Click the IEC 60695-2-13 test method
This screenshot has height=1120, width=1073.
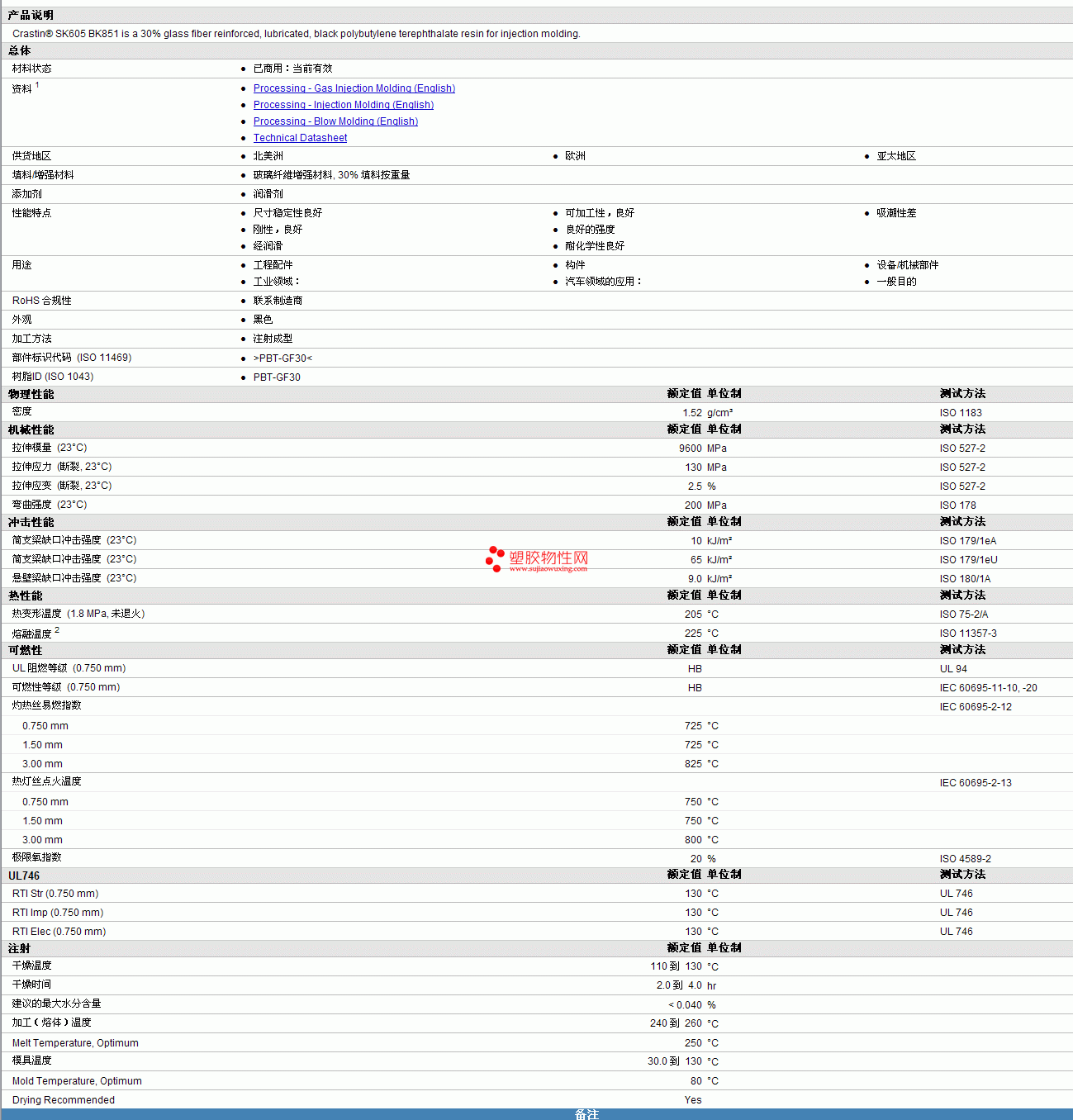pos(976,783)
